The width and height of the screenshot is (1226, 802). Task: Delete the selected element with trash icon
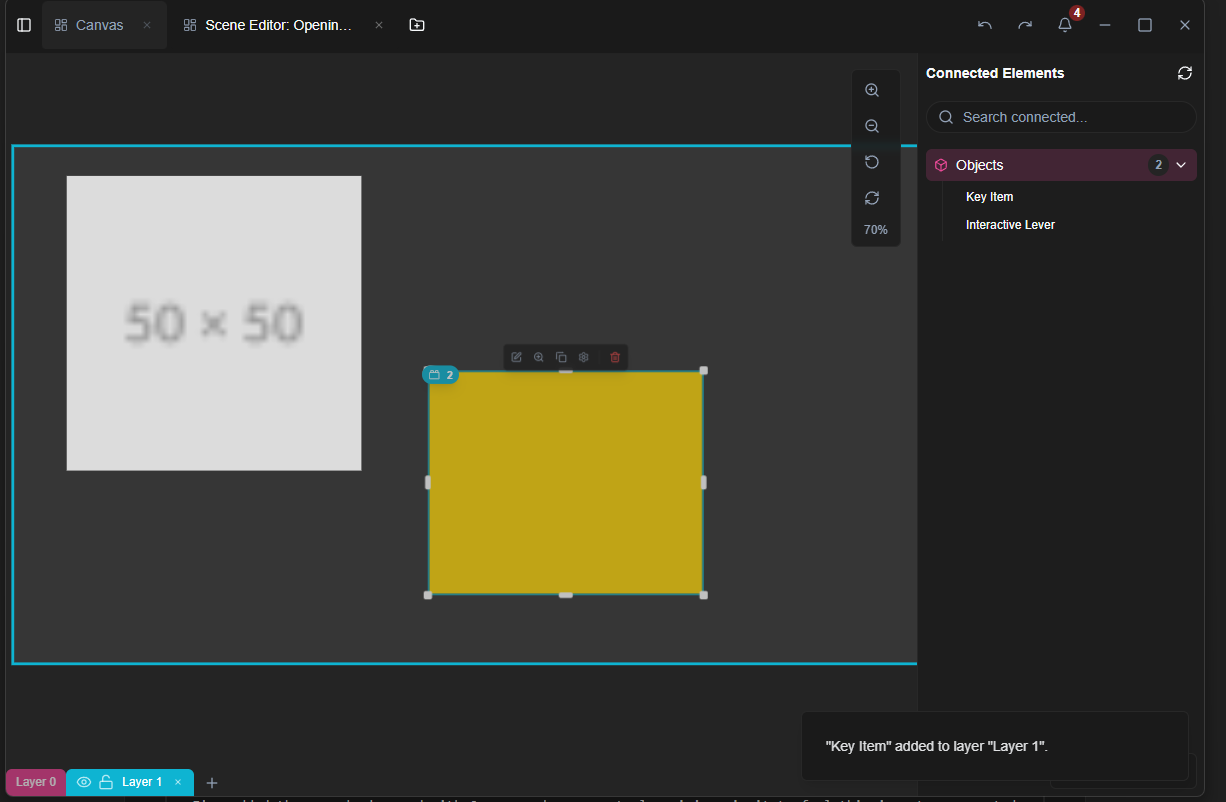(x=615, y=357)
